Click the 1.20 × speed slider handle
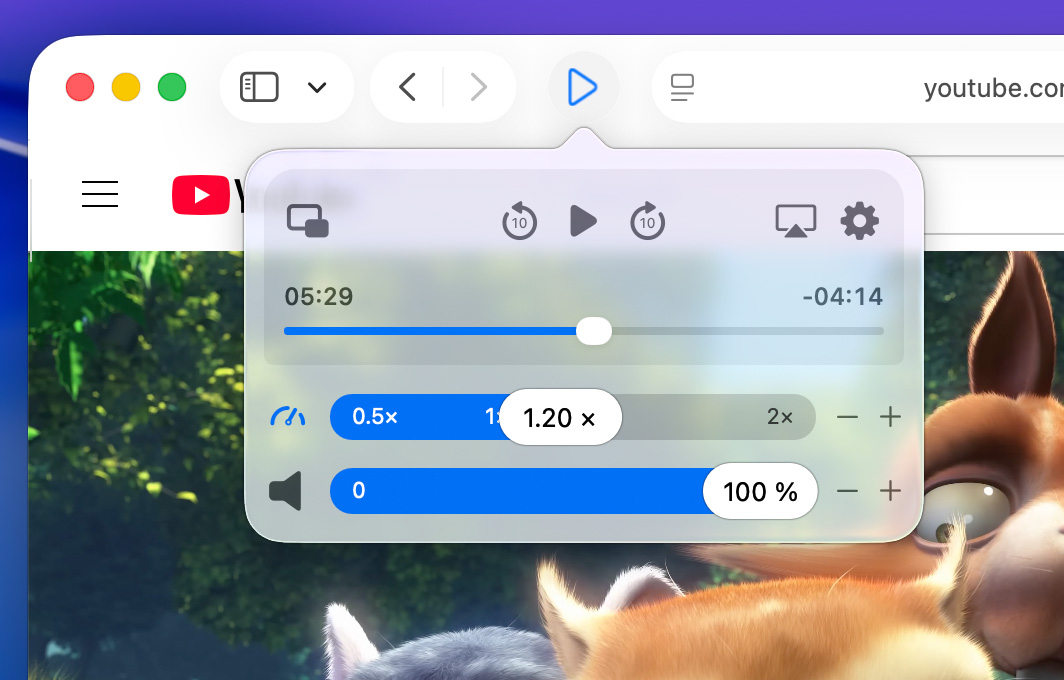The width and height of the screenshot is (1064, 680). [x=560, y=417]
